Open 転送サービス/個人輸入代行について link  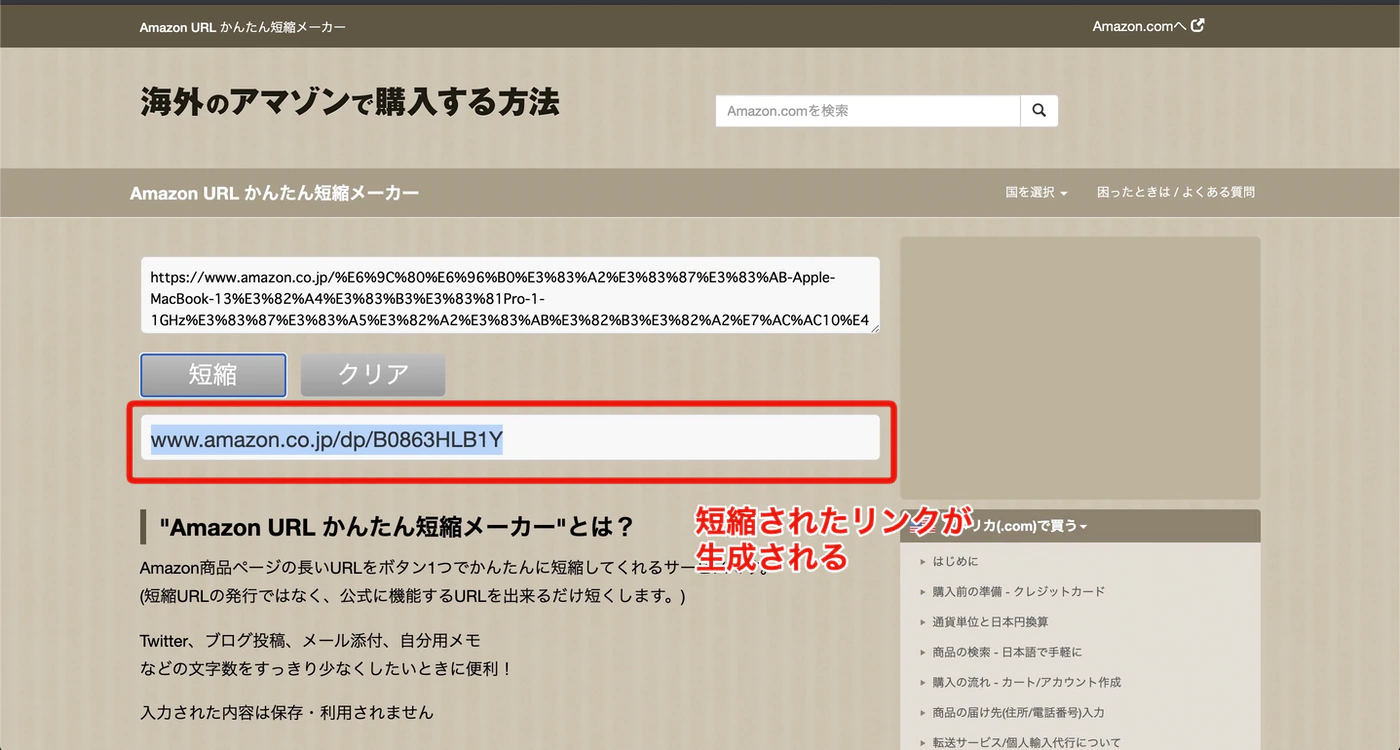coord(1026,743)
